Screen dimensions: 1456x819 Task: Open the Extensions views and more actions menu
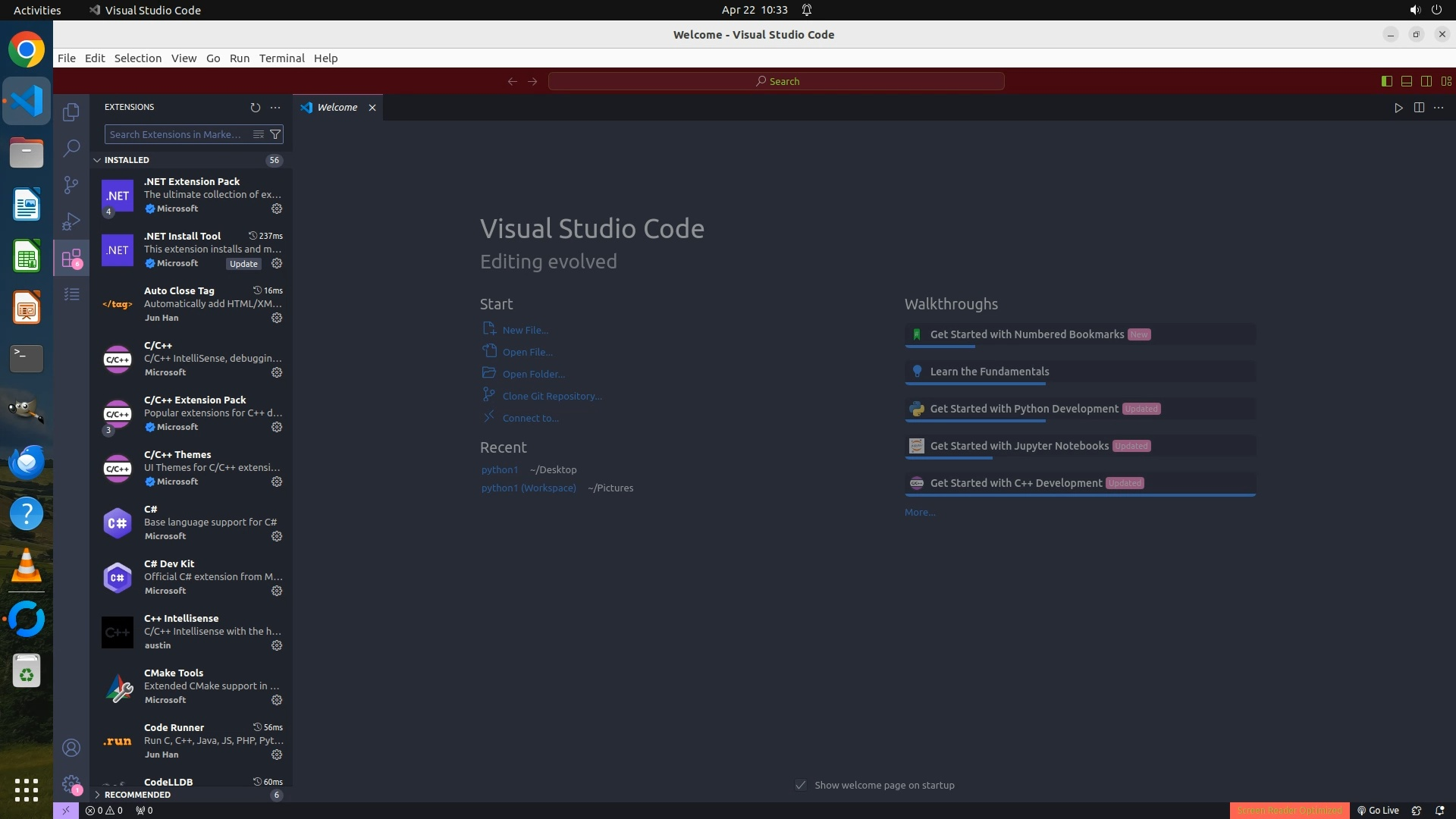click(275, 108)
